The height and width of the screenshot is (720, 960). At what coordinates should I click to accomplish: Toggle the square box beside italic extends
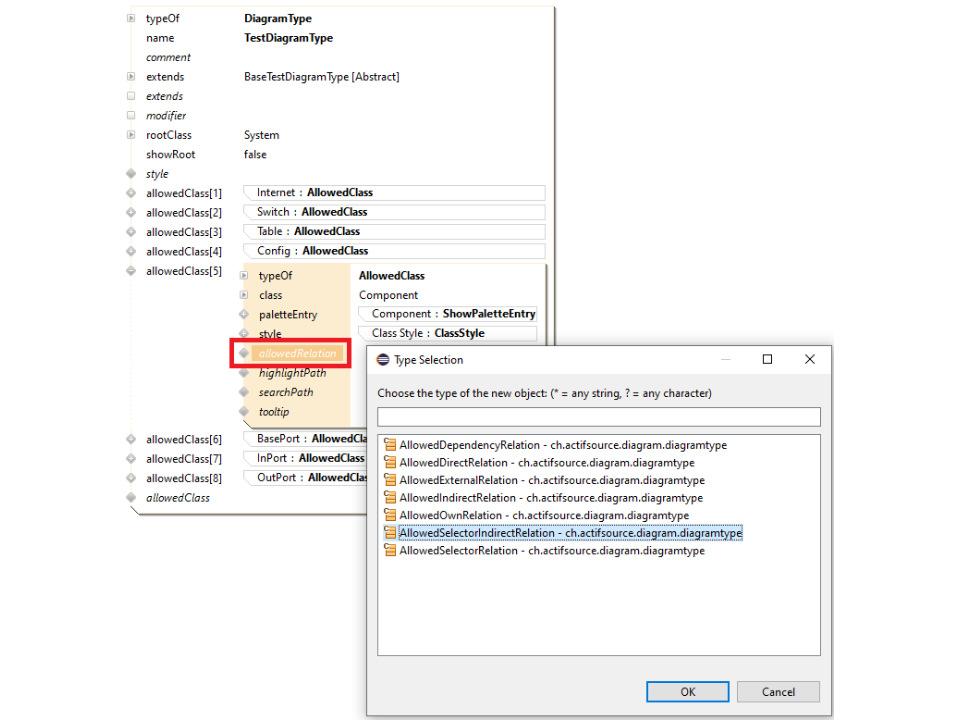(x=131, y=96)
